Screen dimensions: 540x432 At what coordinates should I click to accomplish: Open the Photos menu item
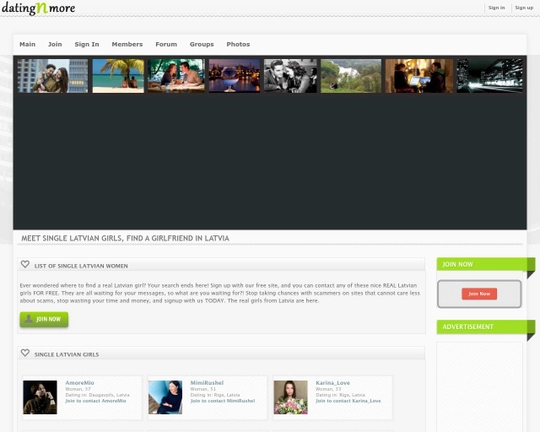(238, 44)
